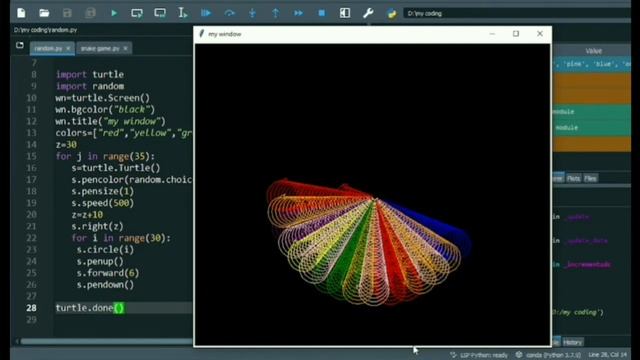Image resolution: width=640 pixels, height=360 pixels.
Task: Switch to the random.py tab
Action: coord(48,48)
